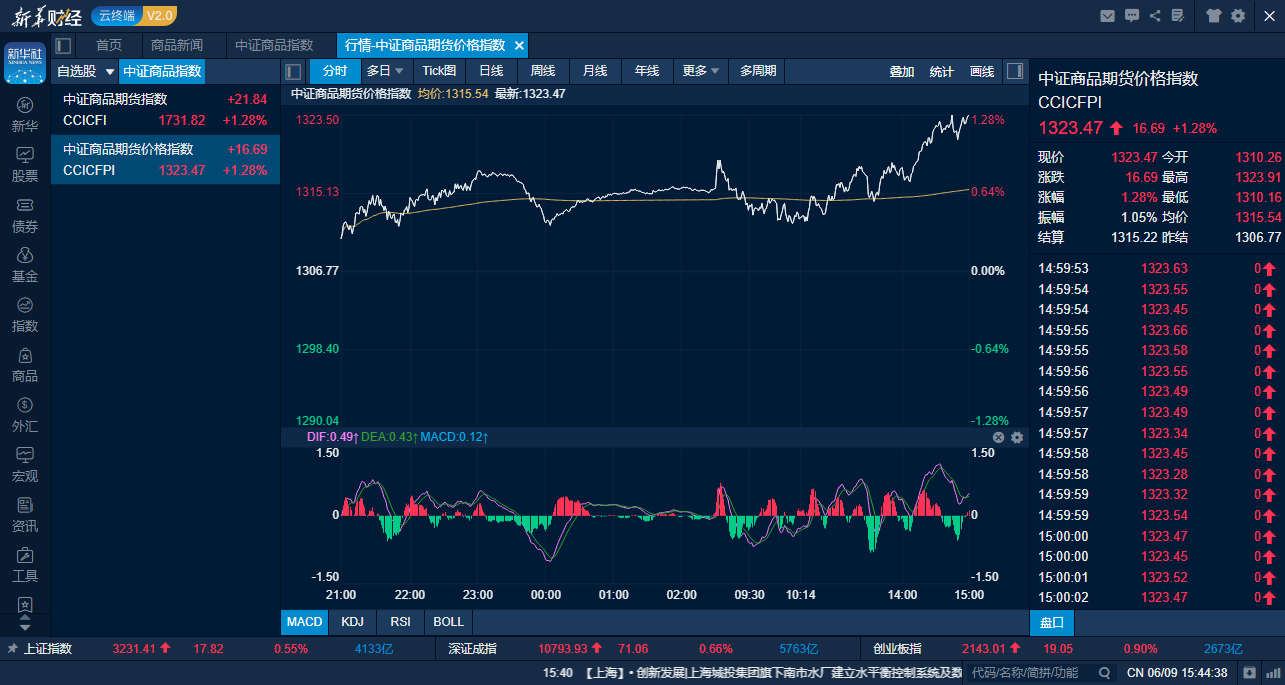1285x685 pixels.
Task: Expand the 多日 dropdown
Action: click(x=385, y=71)
